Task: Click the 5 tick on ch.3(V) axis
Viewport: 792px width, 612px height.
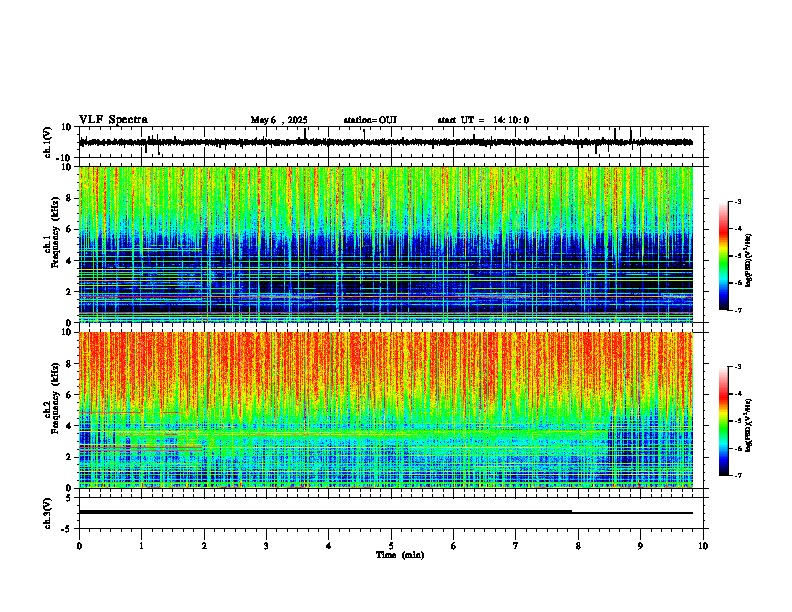Action: point(69,498)
